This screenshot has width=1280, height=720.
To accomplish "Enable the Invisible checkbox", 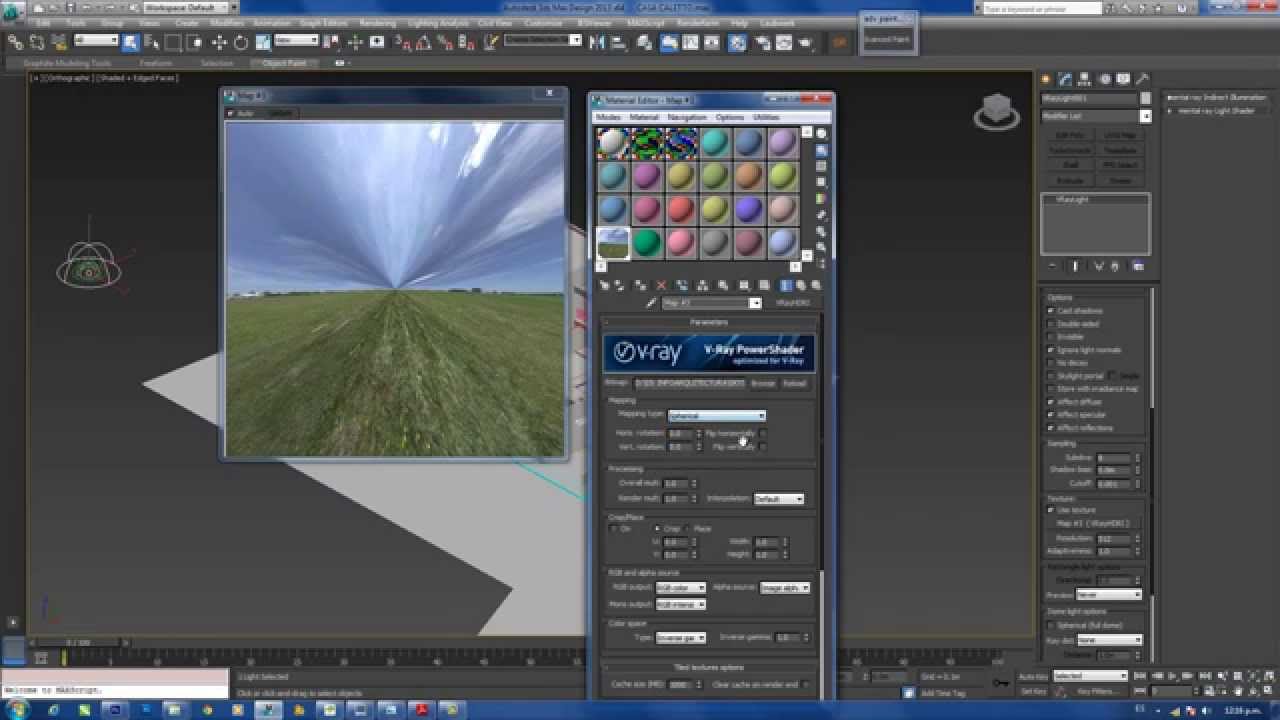I will pos(1050,337).
